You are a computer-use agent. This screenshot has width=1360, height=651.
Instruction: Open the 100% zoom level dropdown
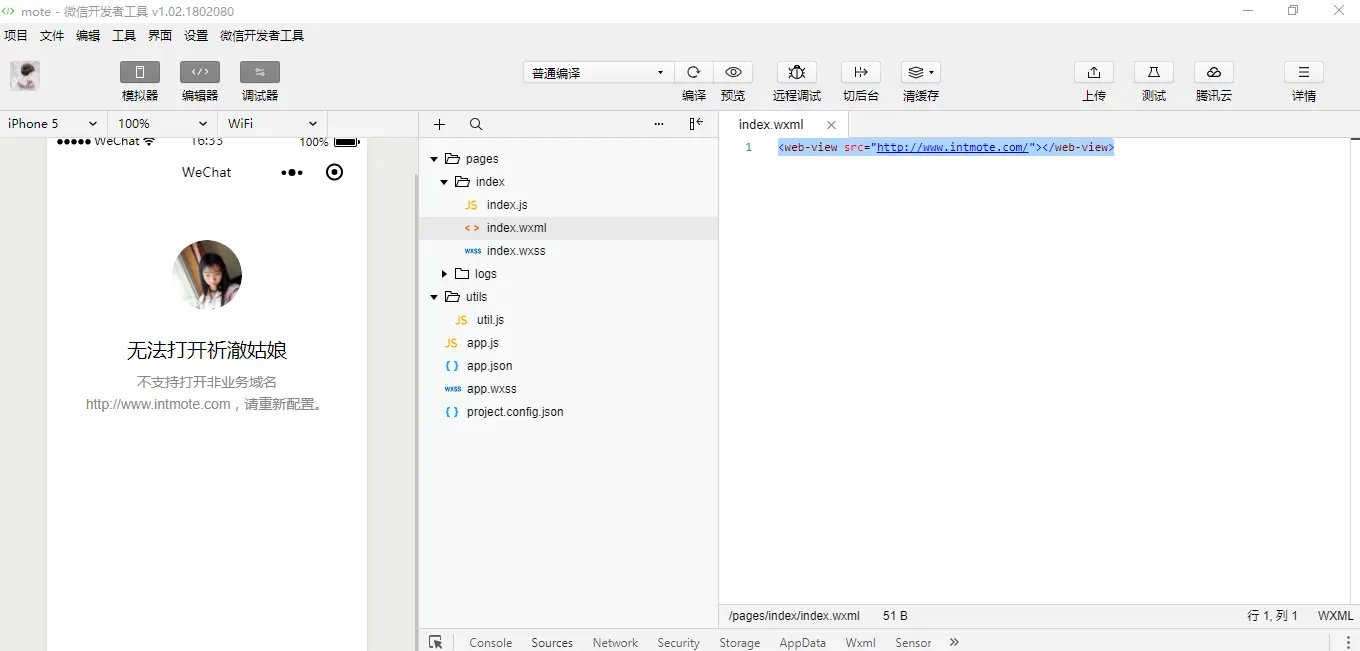[x=162, y=123]
